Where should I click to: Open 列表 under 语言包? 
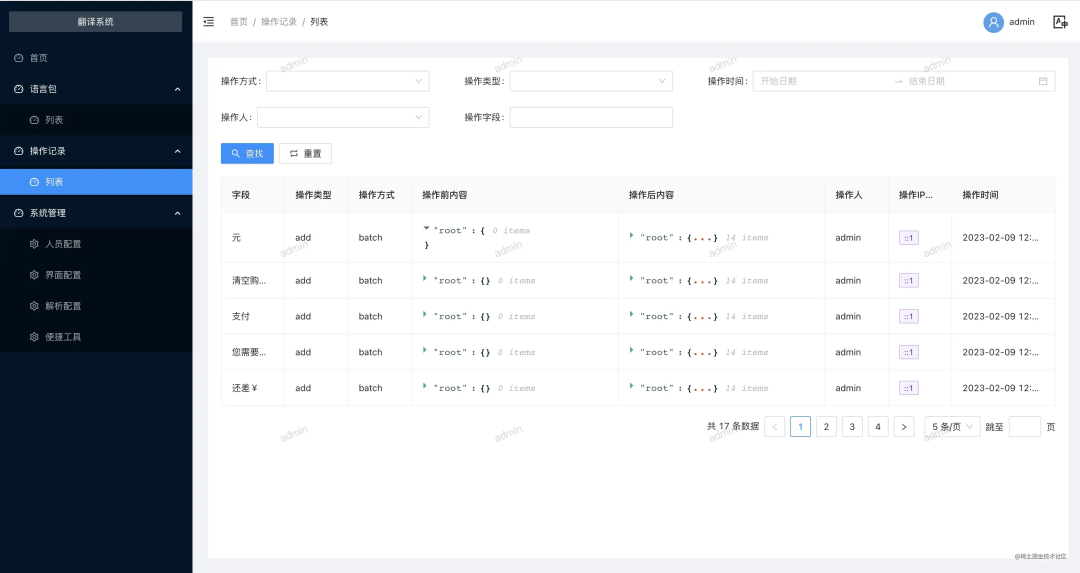click(x=96, y=120)
